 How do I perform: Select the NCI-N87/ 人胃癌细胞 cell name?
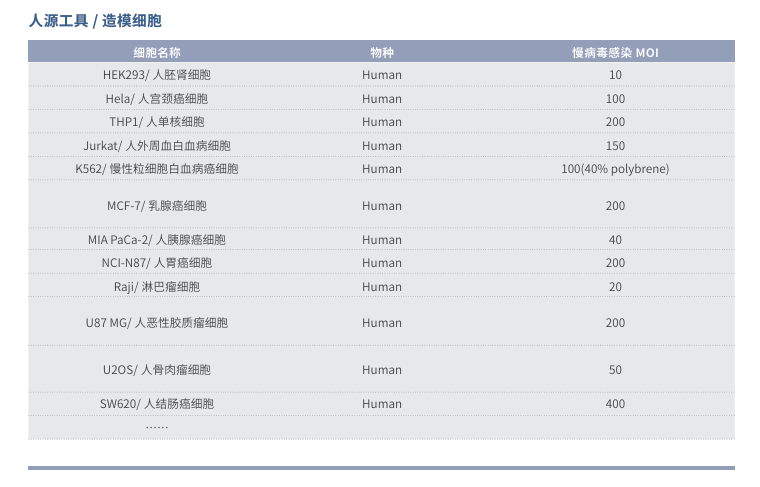pos(157,263)
